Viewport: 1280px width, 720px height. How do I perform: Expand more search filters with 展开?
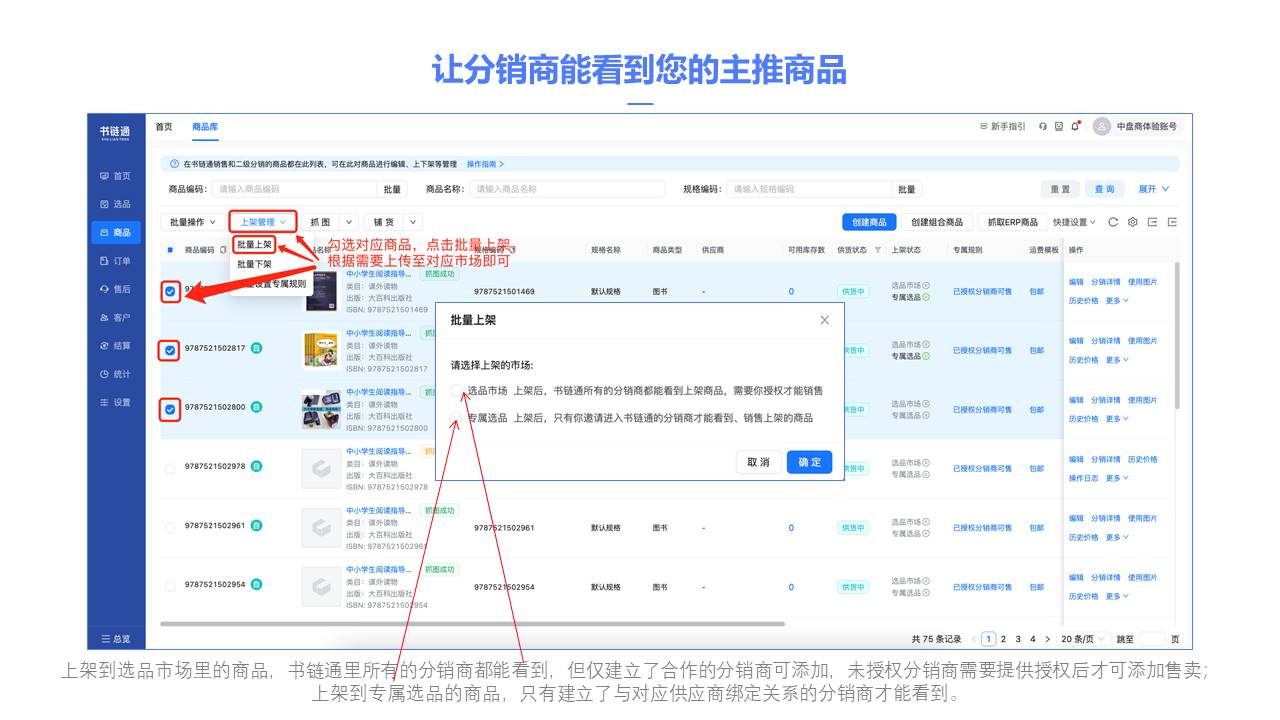(x=1154, y=189)
